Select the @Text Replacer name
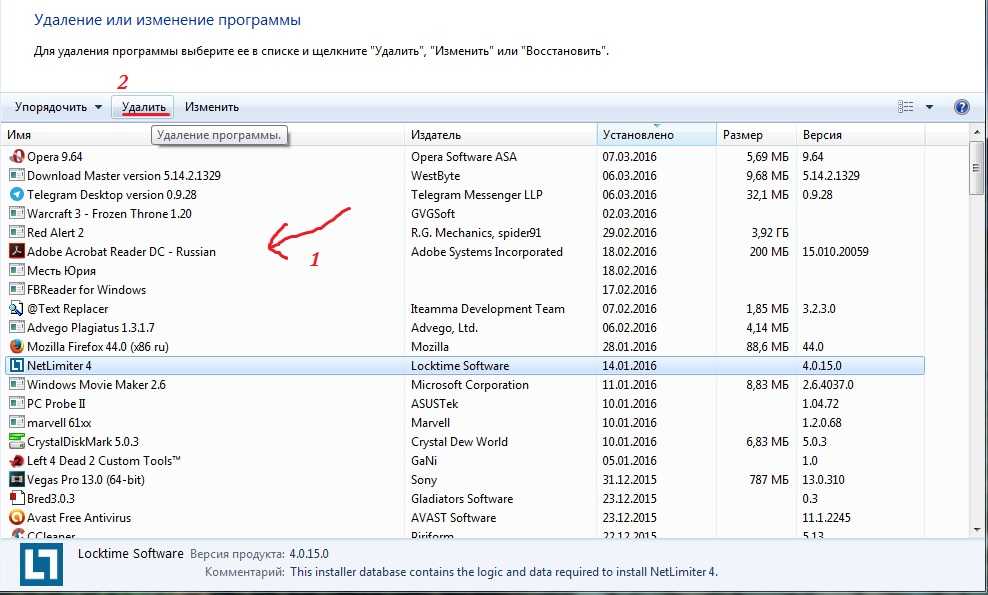This screenshot has height=595, width=988. coord(67,308)
